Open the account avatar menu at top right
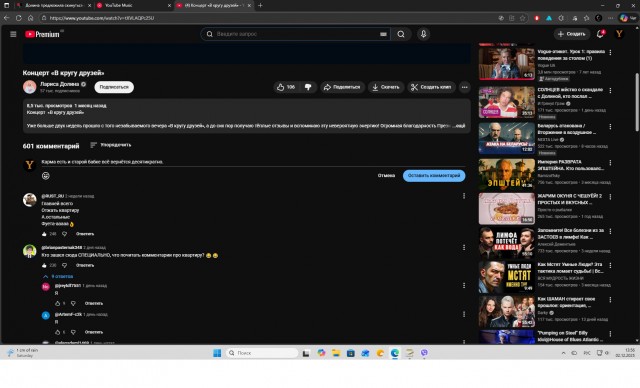Image resolution: width=640 pixels, height=388 pixels. pos(619,34)
